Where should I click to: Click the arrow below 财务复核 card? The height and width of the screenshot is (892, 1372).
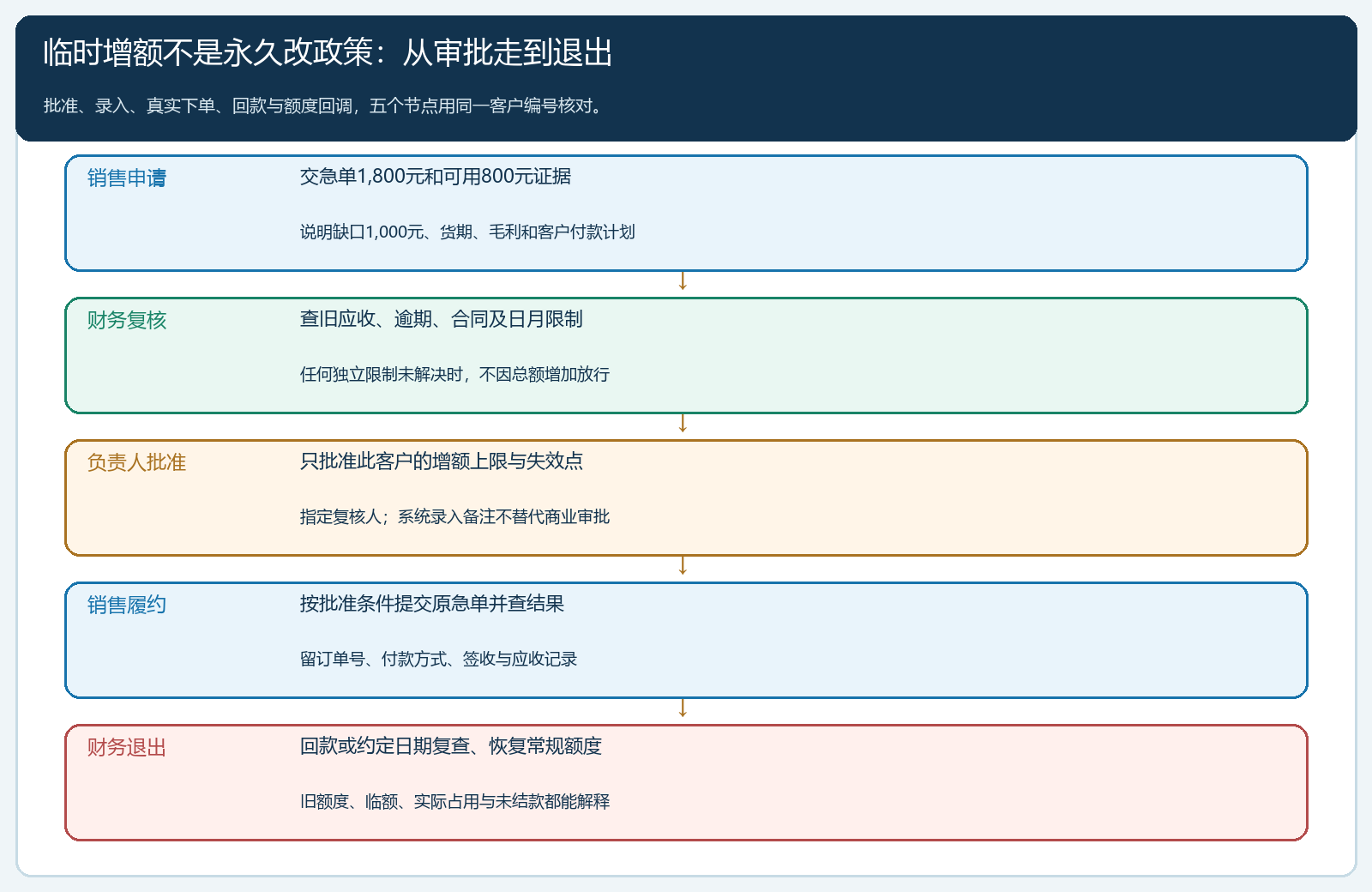(x=683, y=424)
